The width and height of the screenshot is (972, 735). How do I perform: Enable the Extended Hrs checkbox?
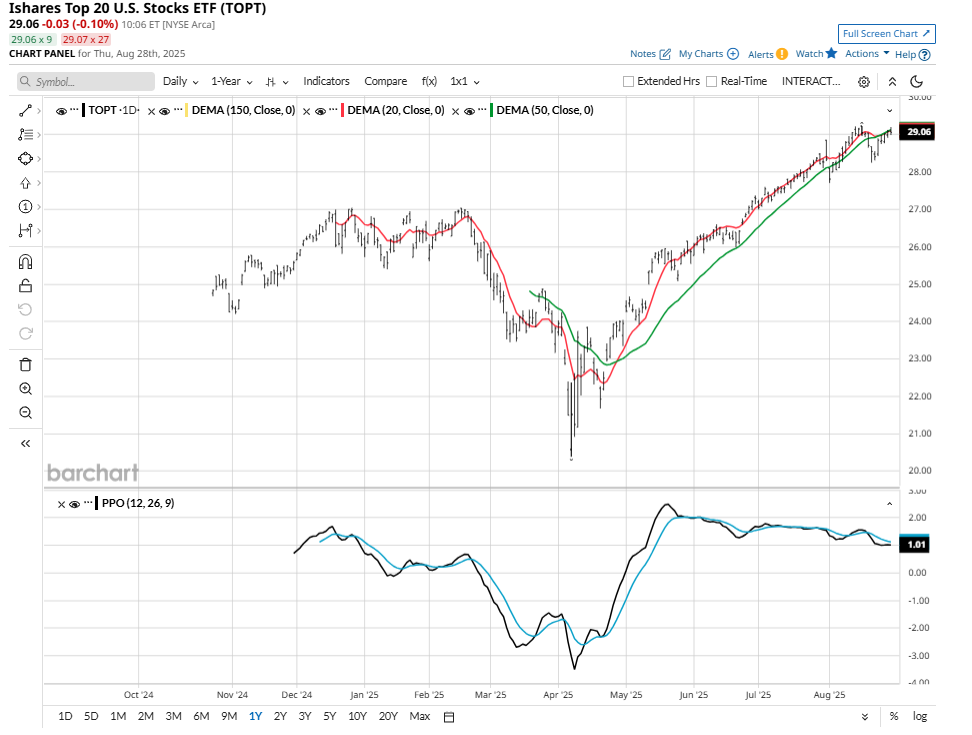[x=628, y=82]
